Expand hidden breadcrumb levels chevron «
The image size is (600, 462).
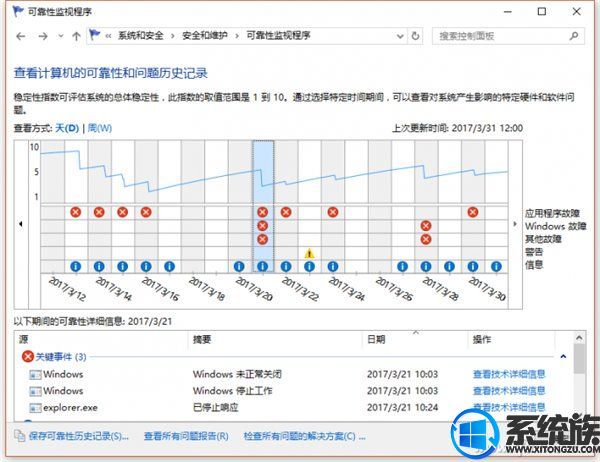[x=108, y=36]
